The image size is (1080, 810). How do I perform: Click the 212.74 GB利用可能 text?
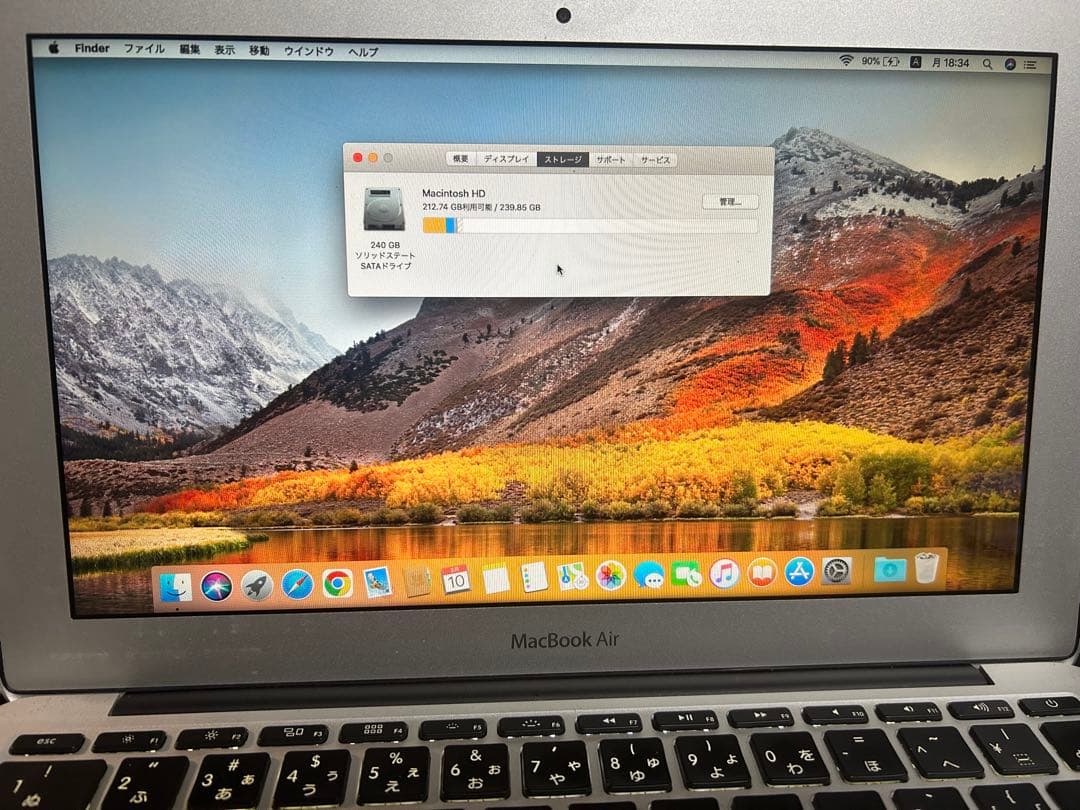tap(457, 207)
